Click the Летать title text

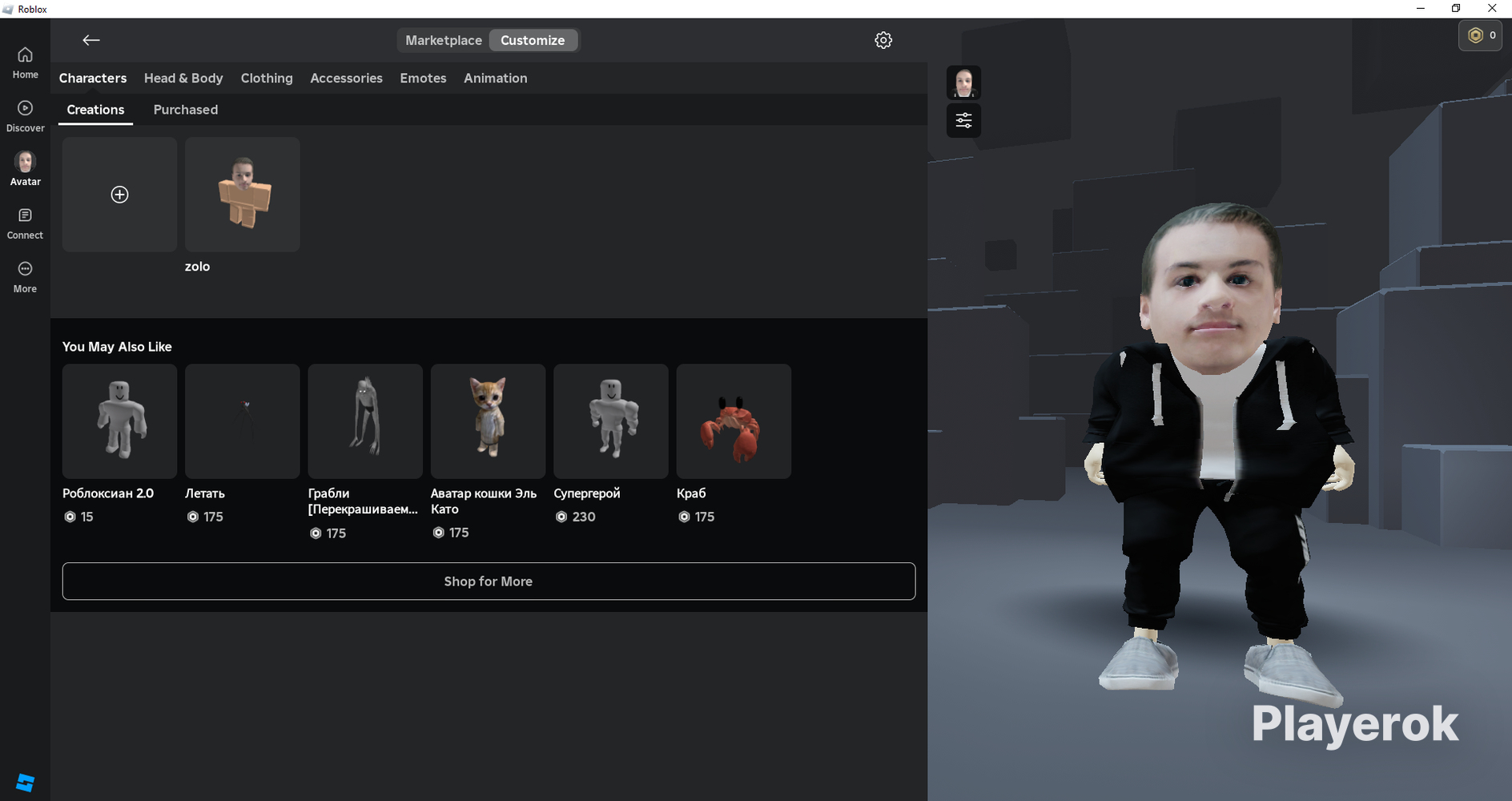(x=205, y=493)
